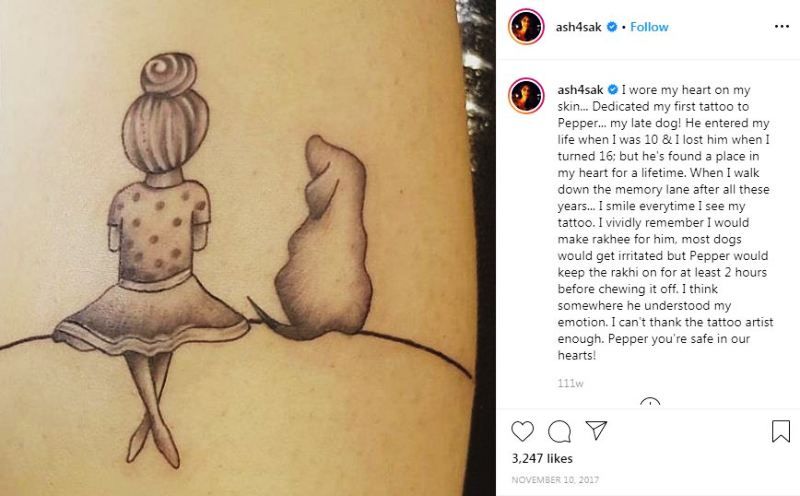800x496 pixels.
Task: Follow the ash4sak account
Action: [649, 27]
